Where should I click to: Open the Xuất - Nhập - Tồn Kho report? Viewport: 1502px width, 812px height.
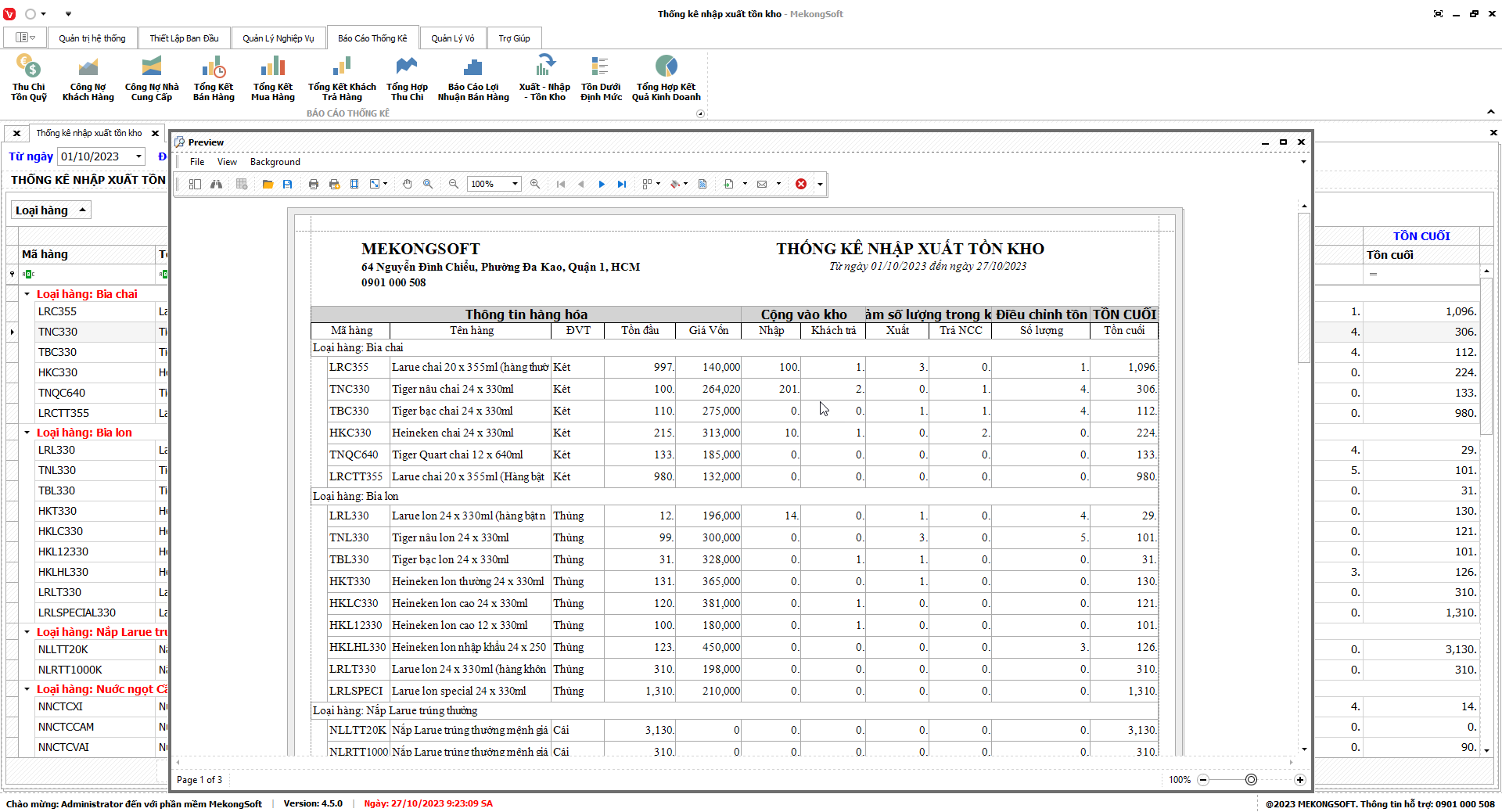544,78
